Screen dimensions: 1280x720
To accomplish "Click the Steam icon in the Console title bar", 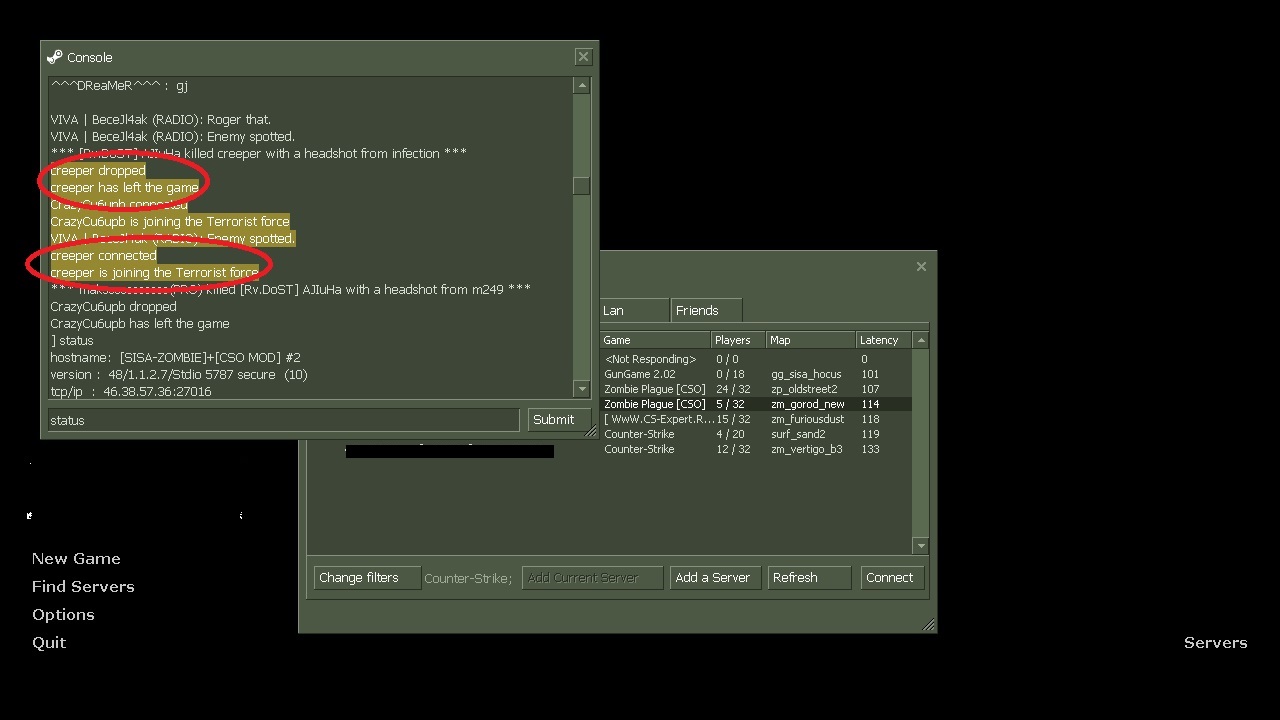I will pos(55,57).
